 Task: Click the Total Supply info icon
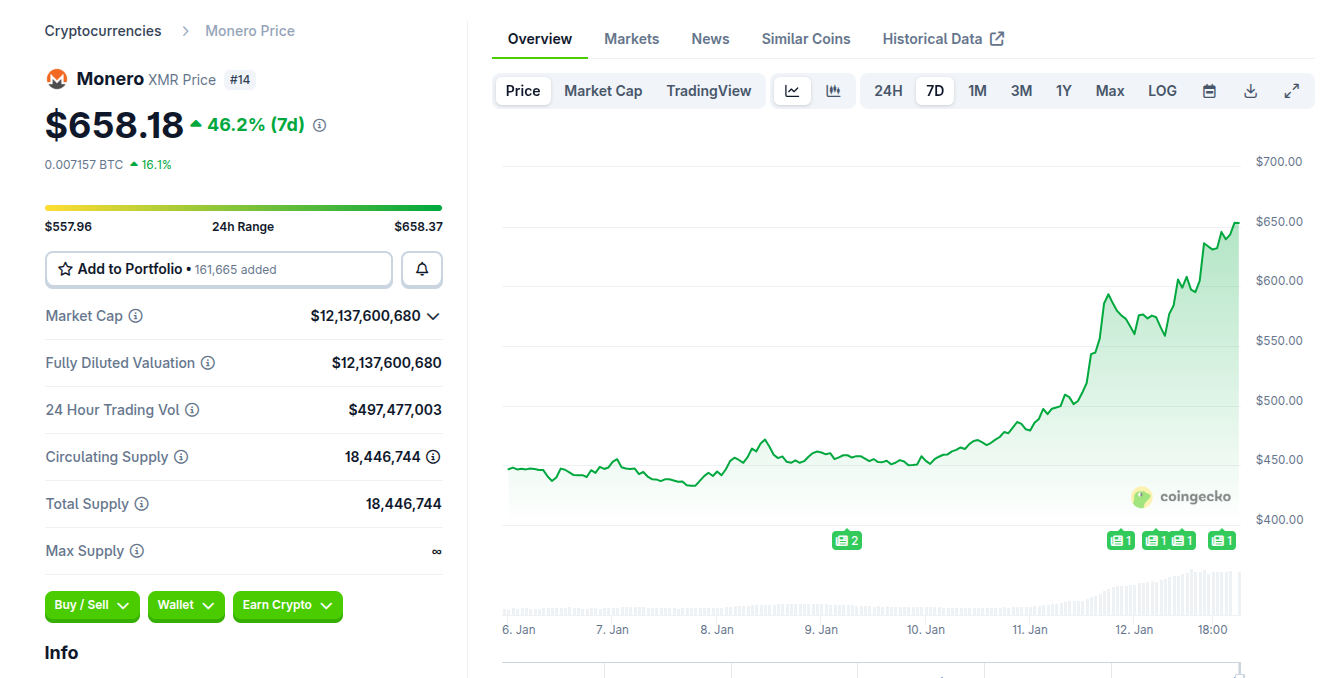(x=142, y=504)
